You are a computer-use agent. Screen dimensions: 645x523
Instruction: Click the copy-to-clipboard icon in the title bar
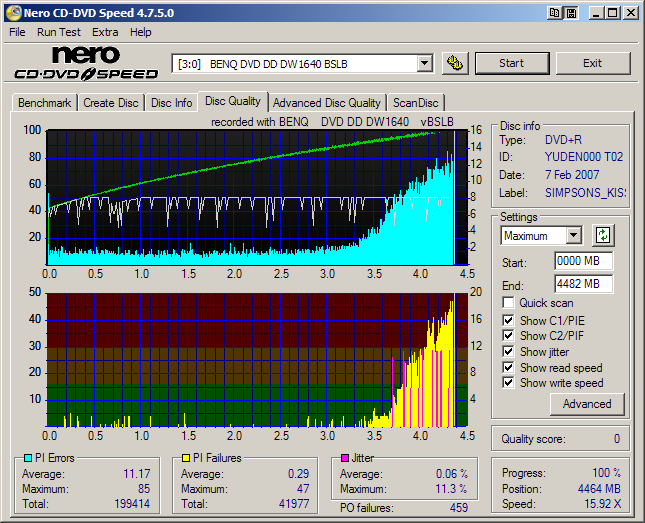pyautogui.click(x=555, y=13)
